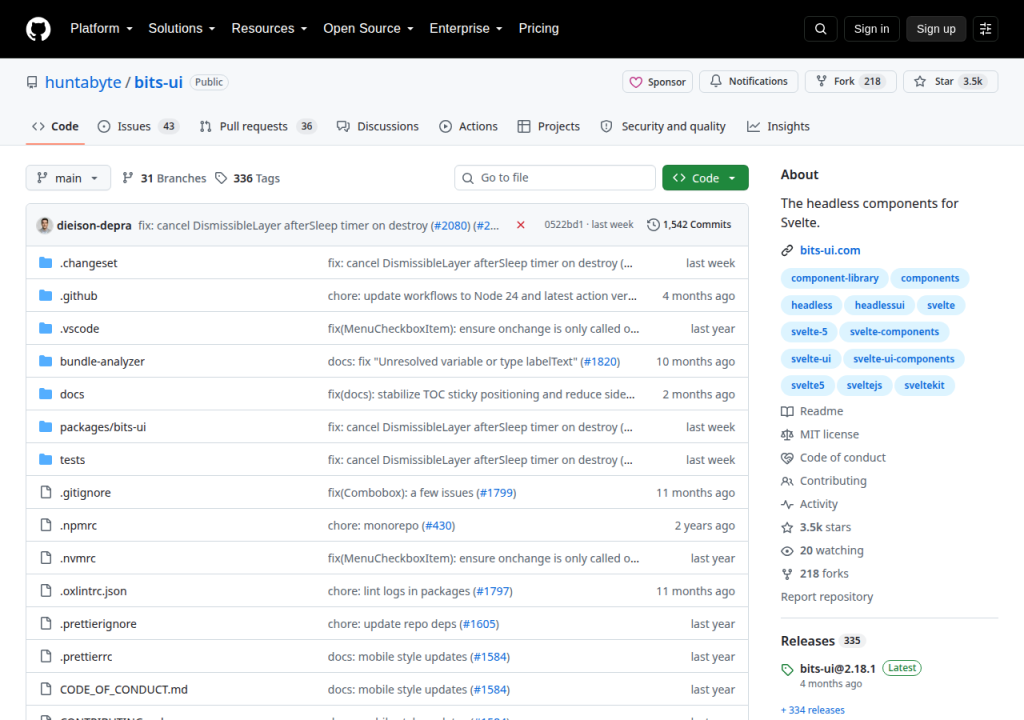Image resolution: width=1024 pixels, height=720 pixels.
Task: Open the huntabyte owner link
Action: point(83,82)
